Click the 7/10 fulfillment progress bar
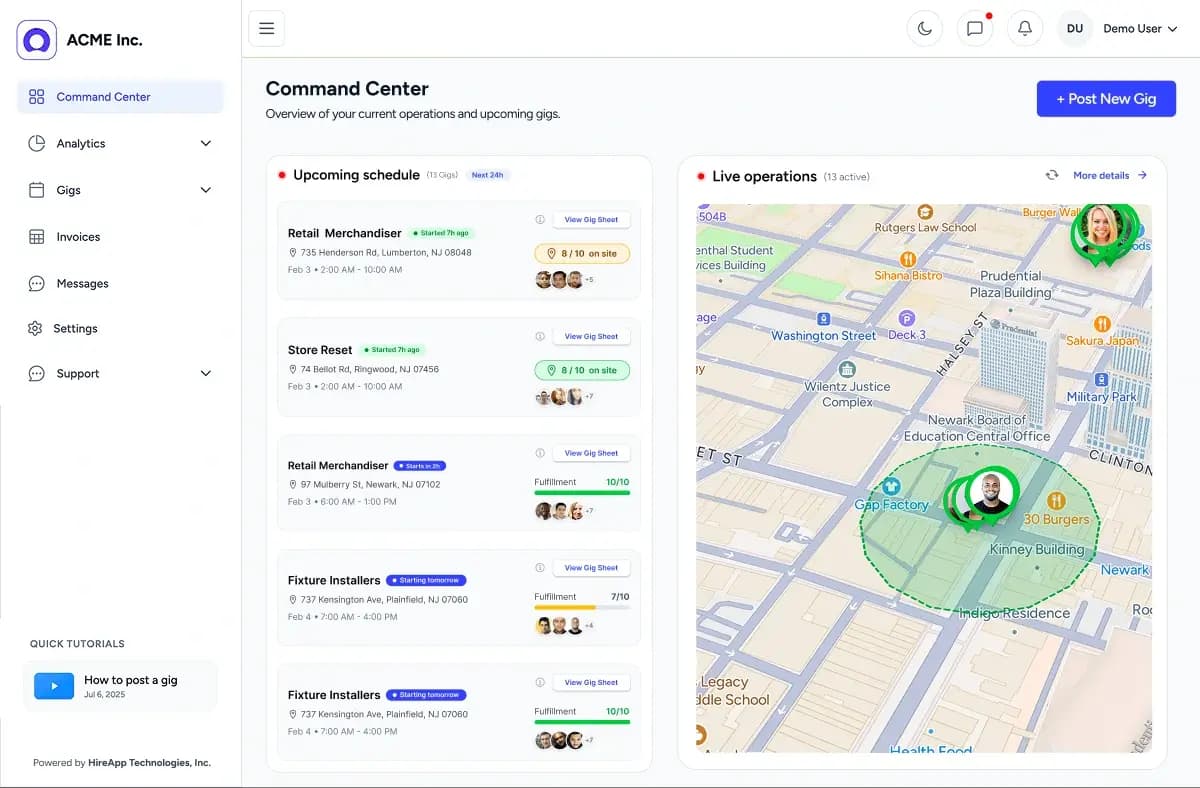The image size is (1200, 788). (582, 607)
